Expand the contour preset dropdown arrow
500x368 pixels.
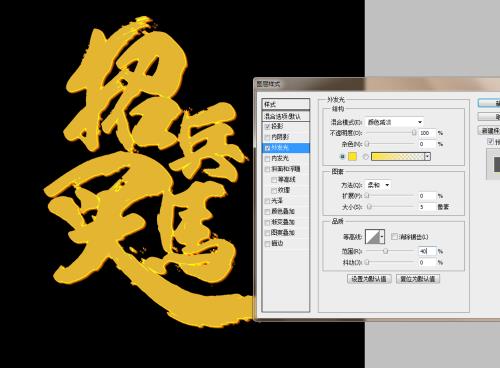[382, 237]
